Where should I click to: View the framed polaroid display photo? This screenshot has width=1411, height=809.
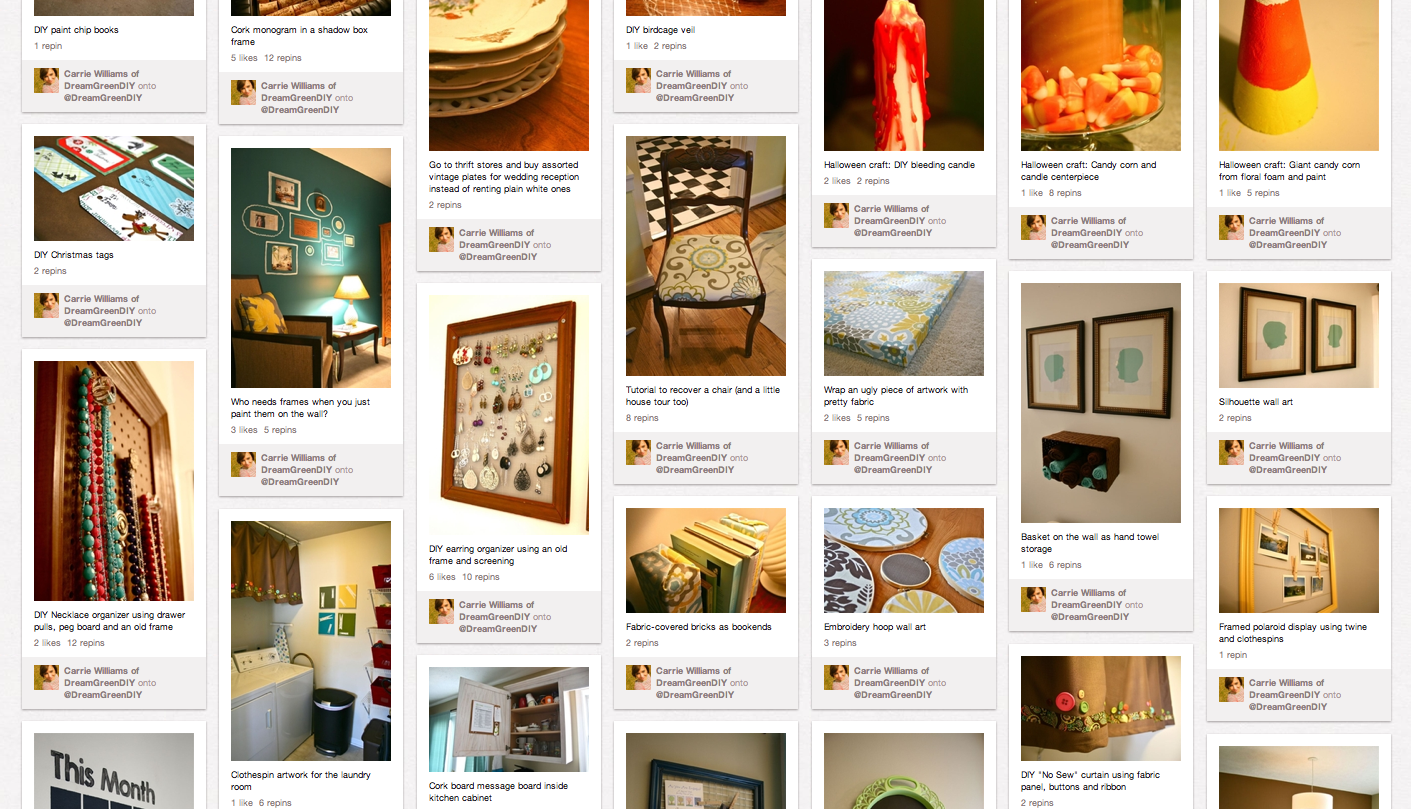pos(1299,560)
